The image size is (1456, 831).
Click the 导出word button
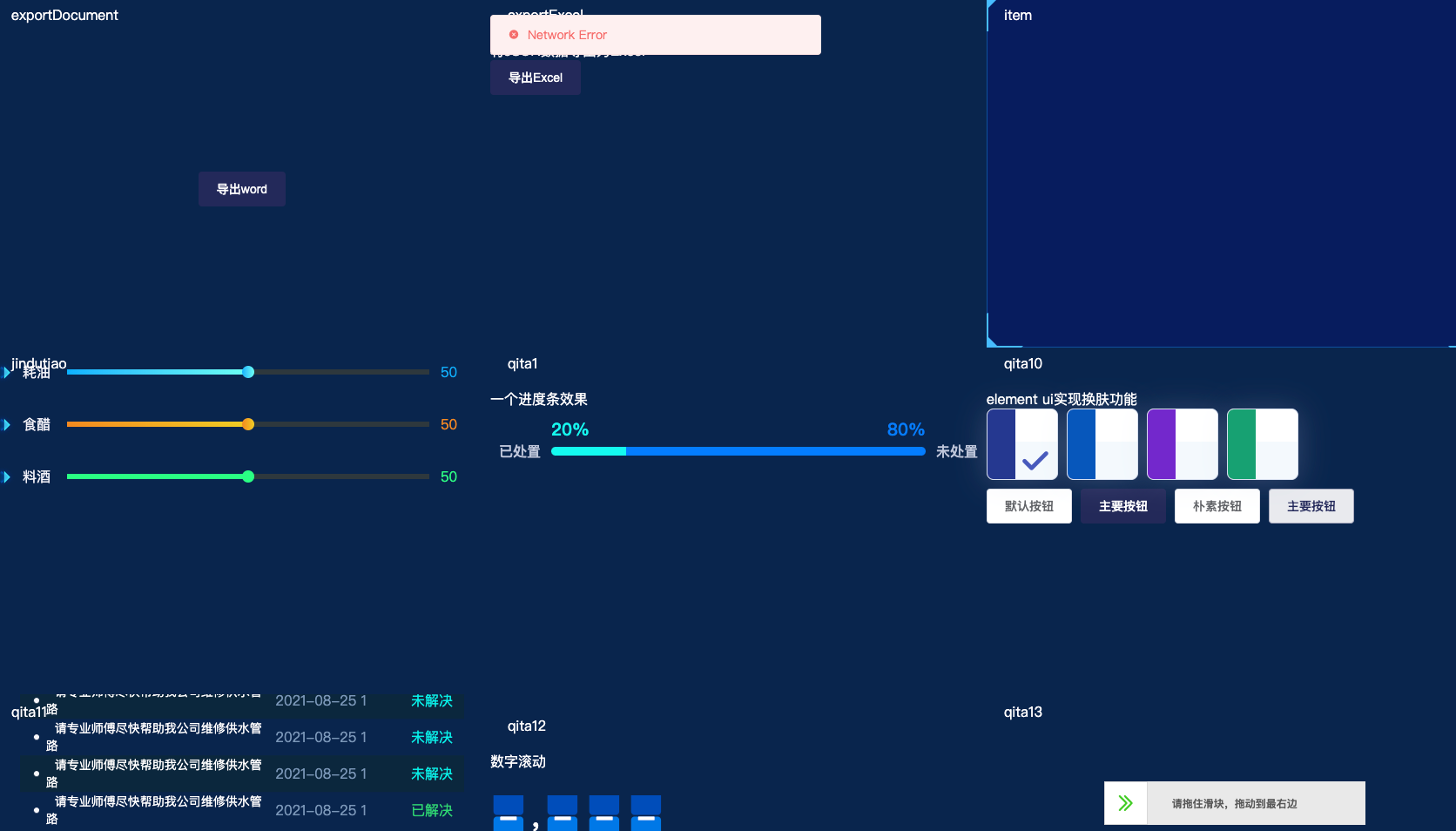click(x=242, y=189)
